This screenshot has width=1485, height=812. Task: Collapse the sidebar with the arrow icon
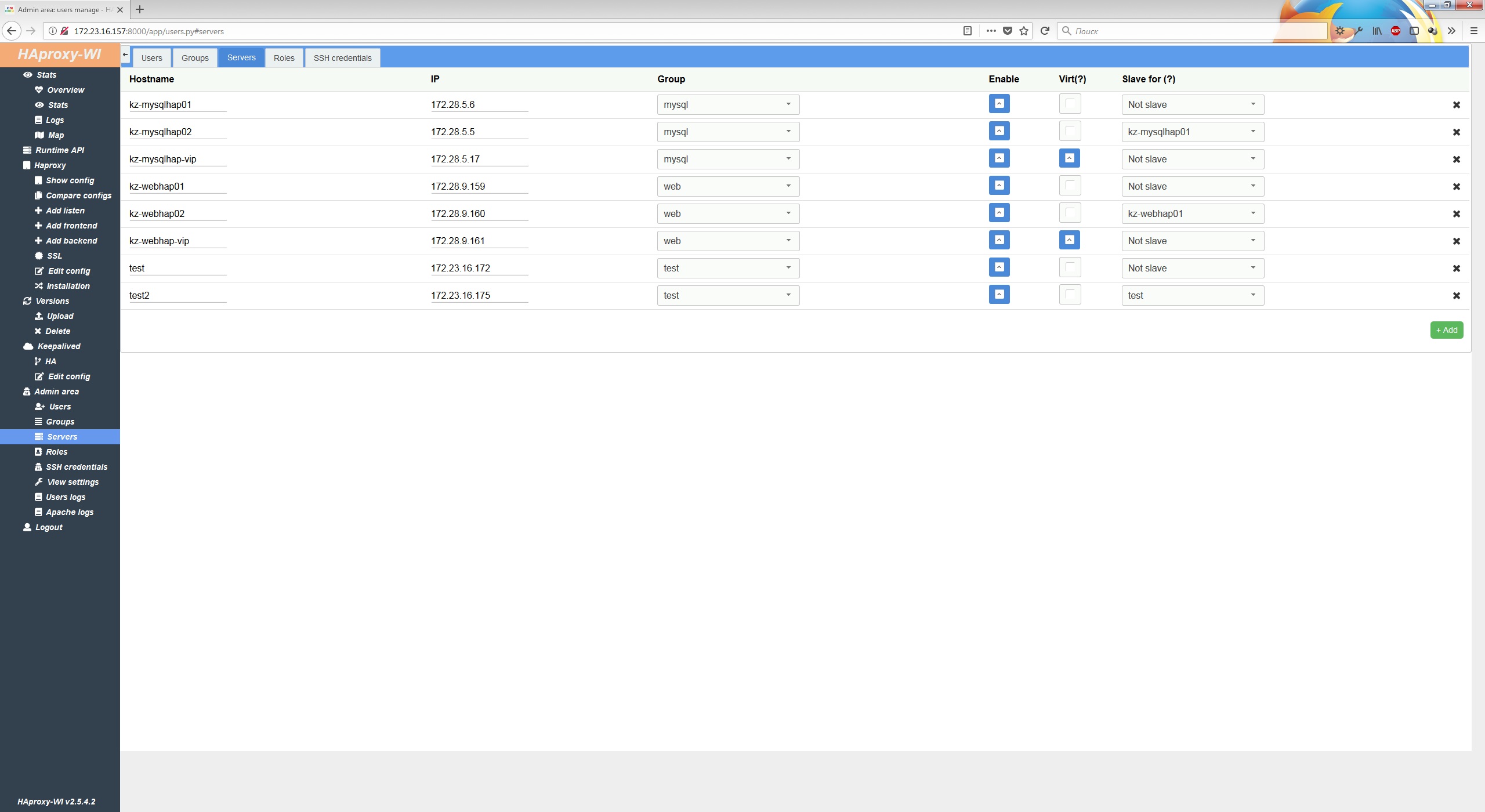pyautogui.click(x=125, y=55)
